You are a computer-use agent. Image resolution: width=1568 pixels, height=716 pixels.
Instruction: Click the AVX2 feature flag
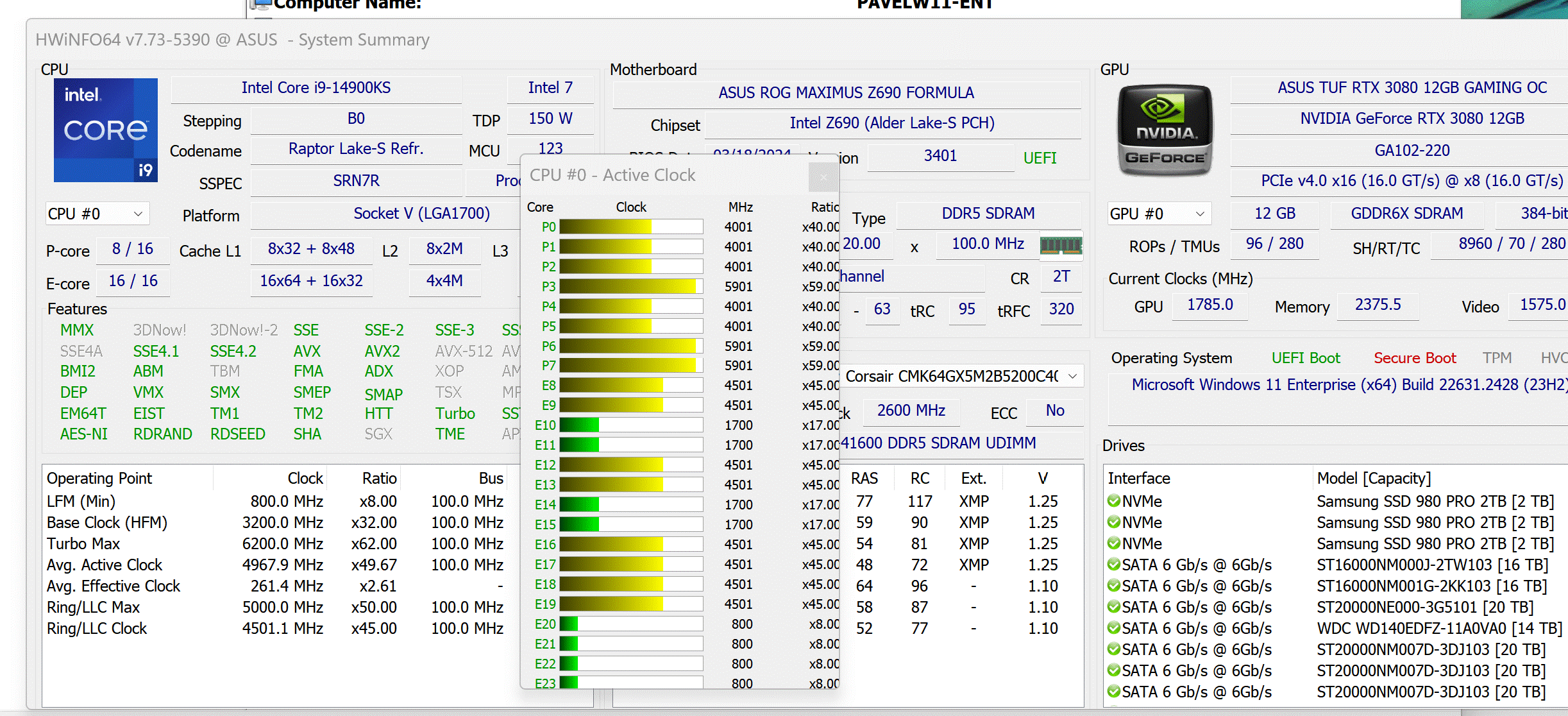[x=382, y=352]
